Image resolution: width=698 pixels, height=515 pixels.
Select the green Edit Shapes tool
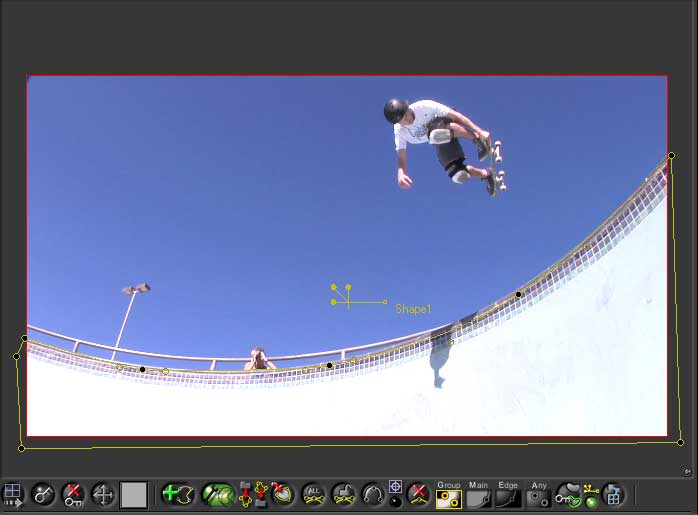(x=218, y=495)
